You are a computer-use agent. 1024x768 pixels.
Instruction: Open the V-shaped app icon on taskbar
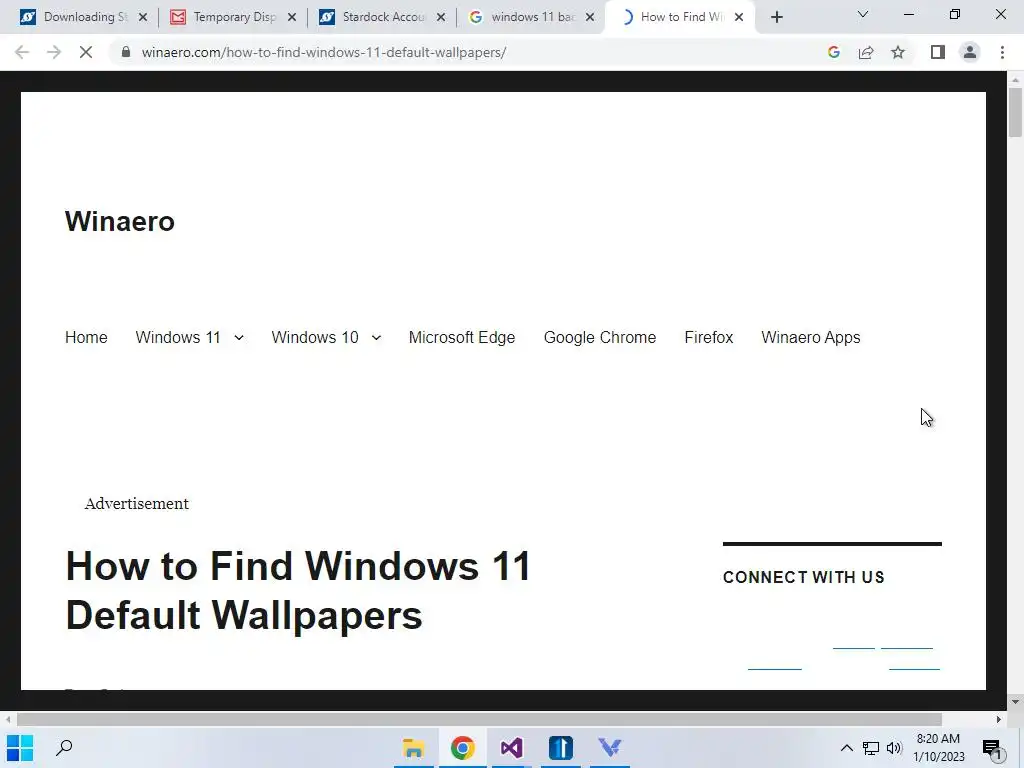pos(610,748)
